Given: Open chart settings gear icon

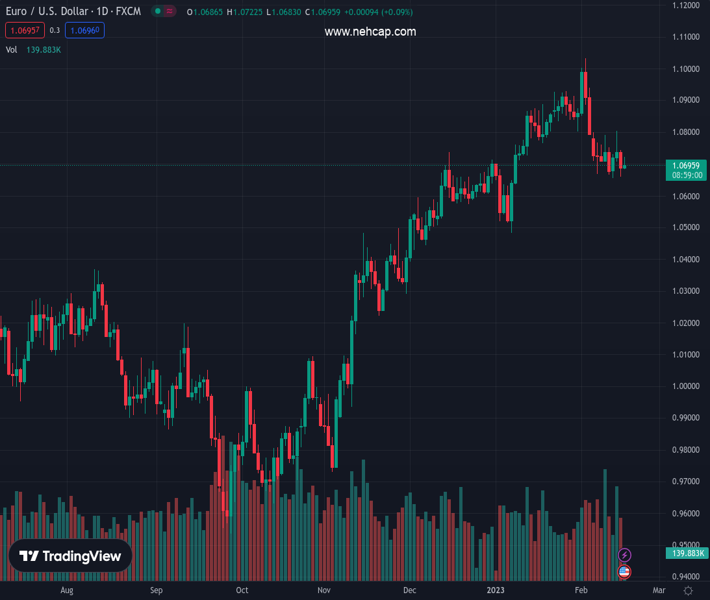Looking at the screenshot, I should coord(688,591).
